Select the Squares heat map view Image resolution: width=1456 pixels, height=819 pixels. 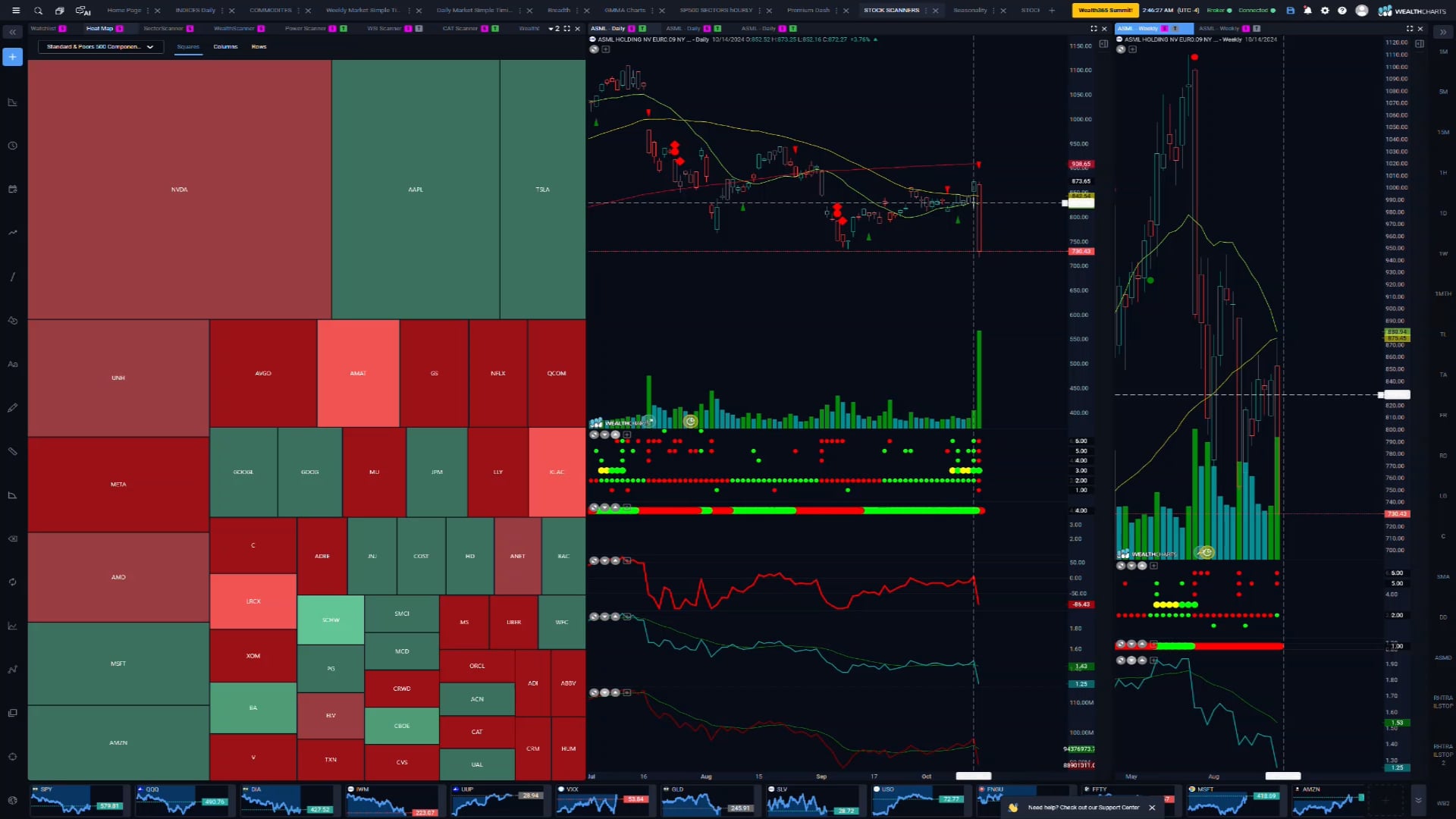pos(188,47)
